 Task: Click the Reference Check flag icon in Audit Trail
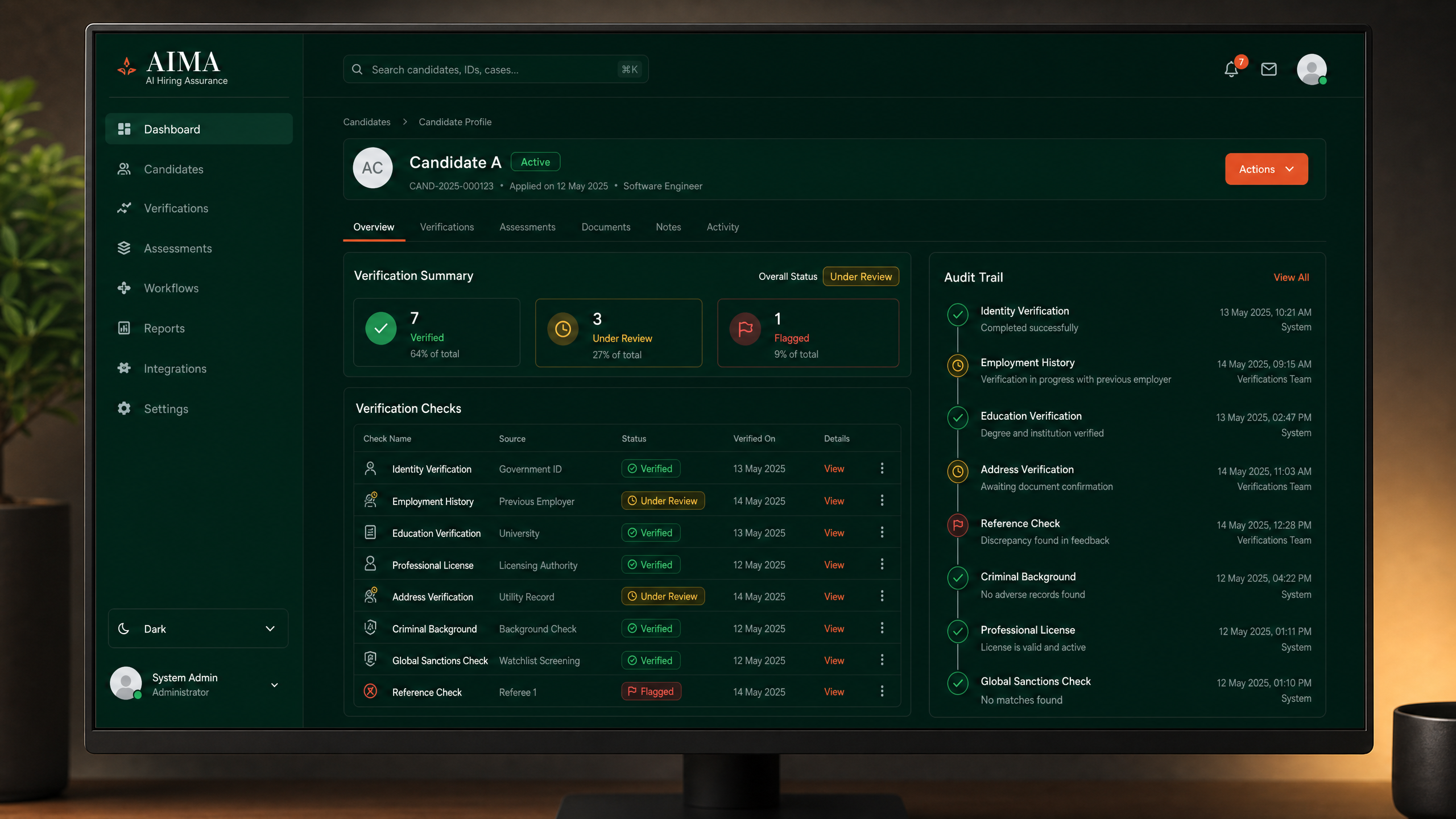(958, 524)
